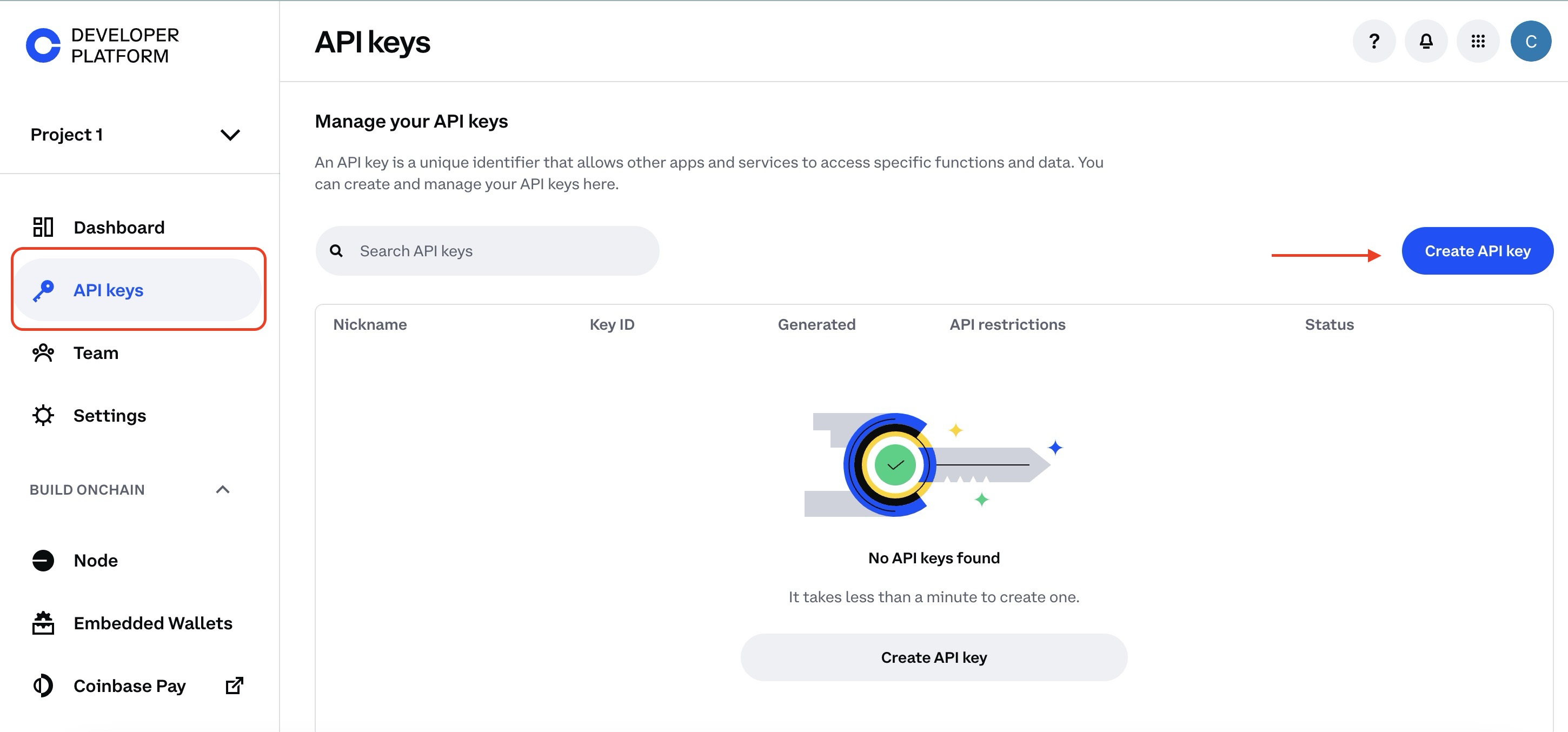Click the API restrictions column header

pos(1007,324)
